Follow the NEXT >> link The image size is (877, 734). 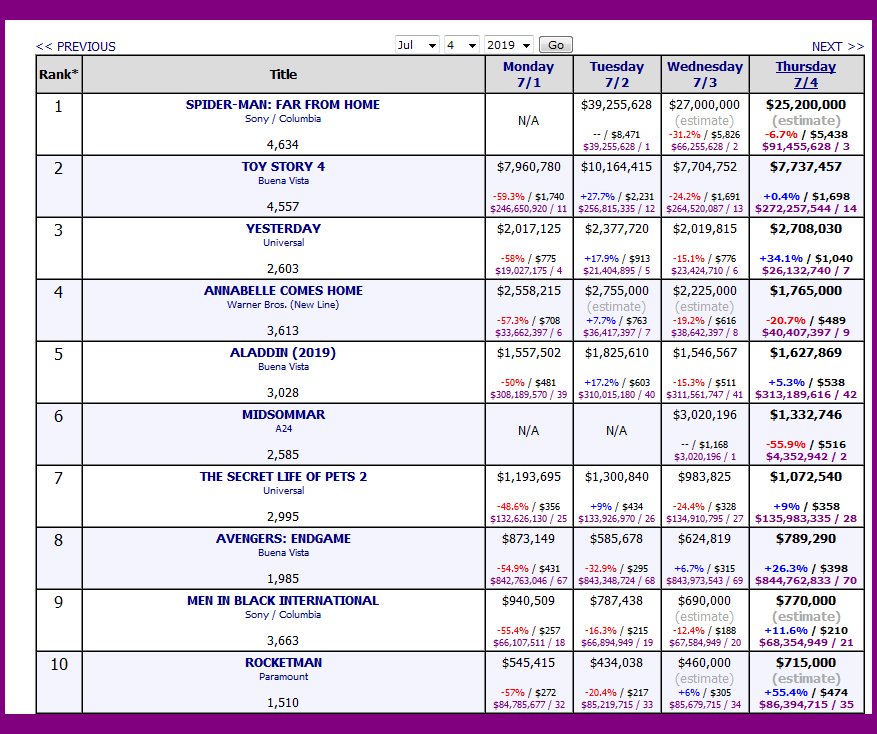pyautogui.click(x=837, y=47)
